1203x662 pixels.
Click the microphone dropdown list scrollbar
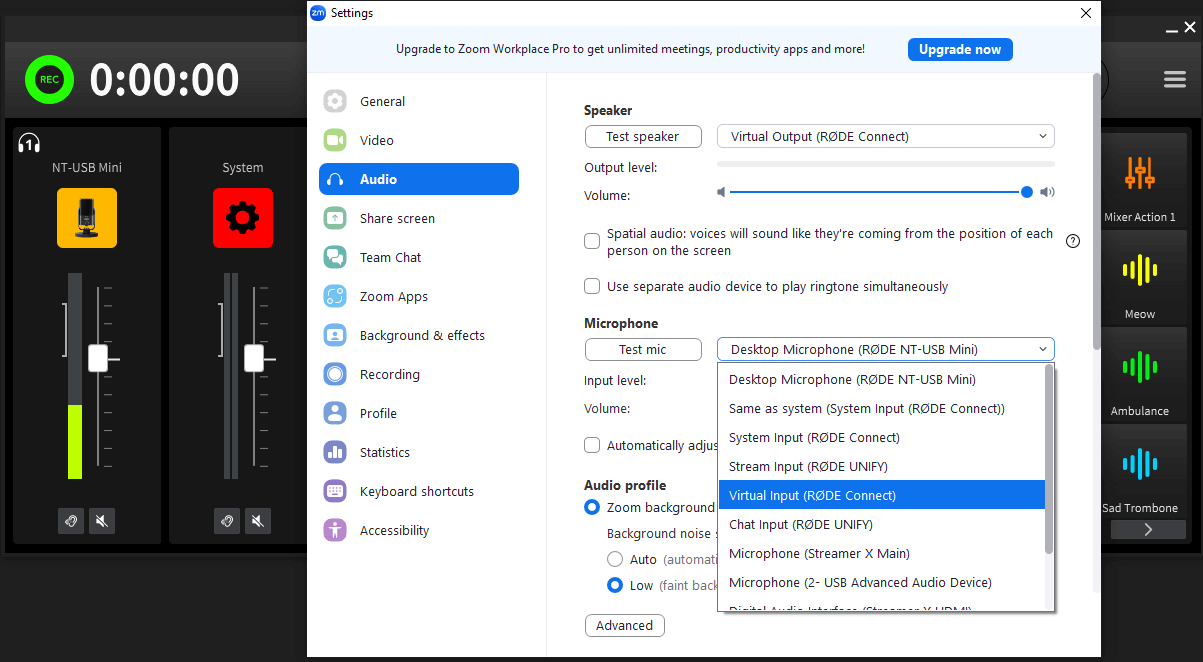pyautogui.click(x=1049, y=459)
